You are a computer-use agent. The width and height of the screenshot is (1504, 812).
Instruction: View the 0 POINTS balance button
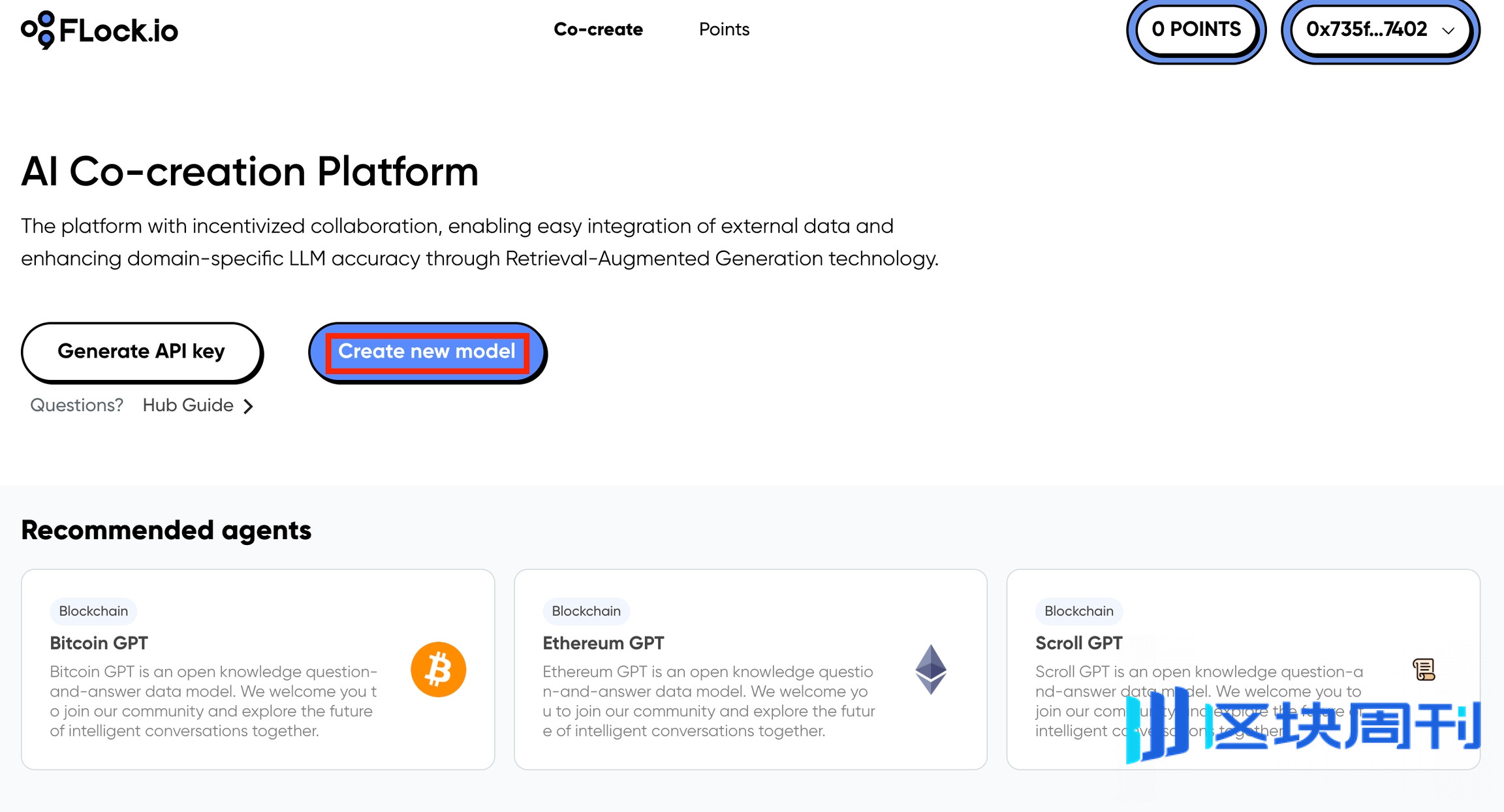point(1196,30)
